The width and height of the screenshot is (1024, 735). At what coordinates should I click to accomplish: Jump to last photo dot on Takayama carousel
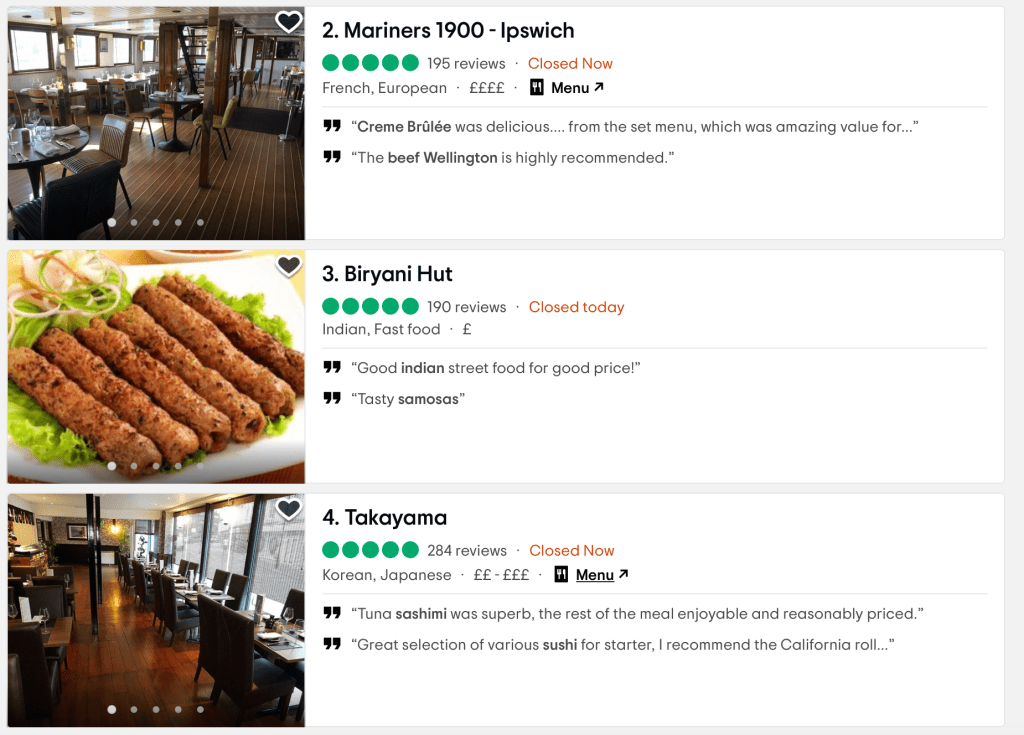click(200, 709)
